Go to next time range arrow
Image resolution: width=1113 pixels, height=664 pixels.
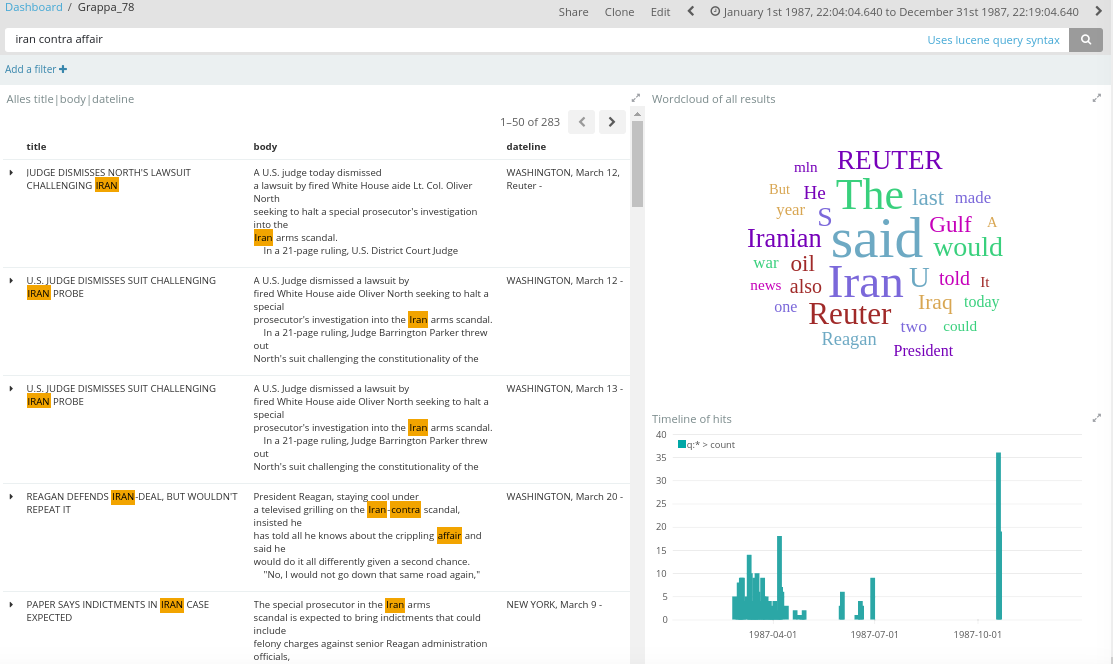click(x=1098, y=11)
